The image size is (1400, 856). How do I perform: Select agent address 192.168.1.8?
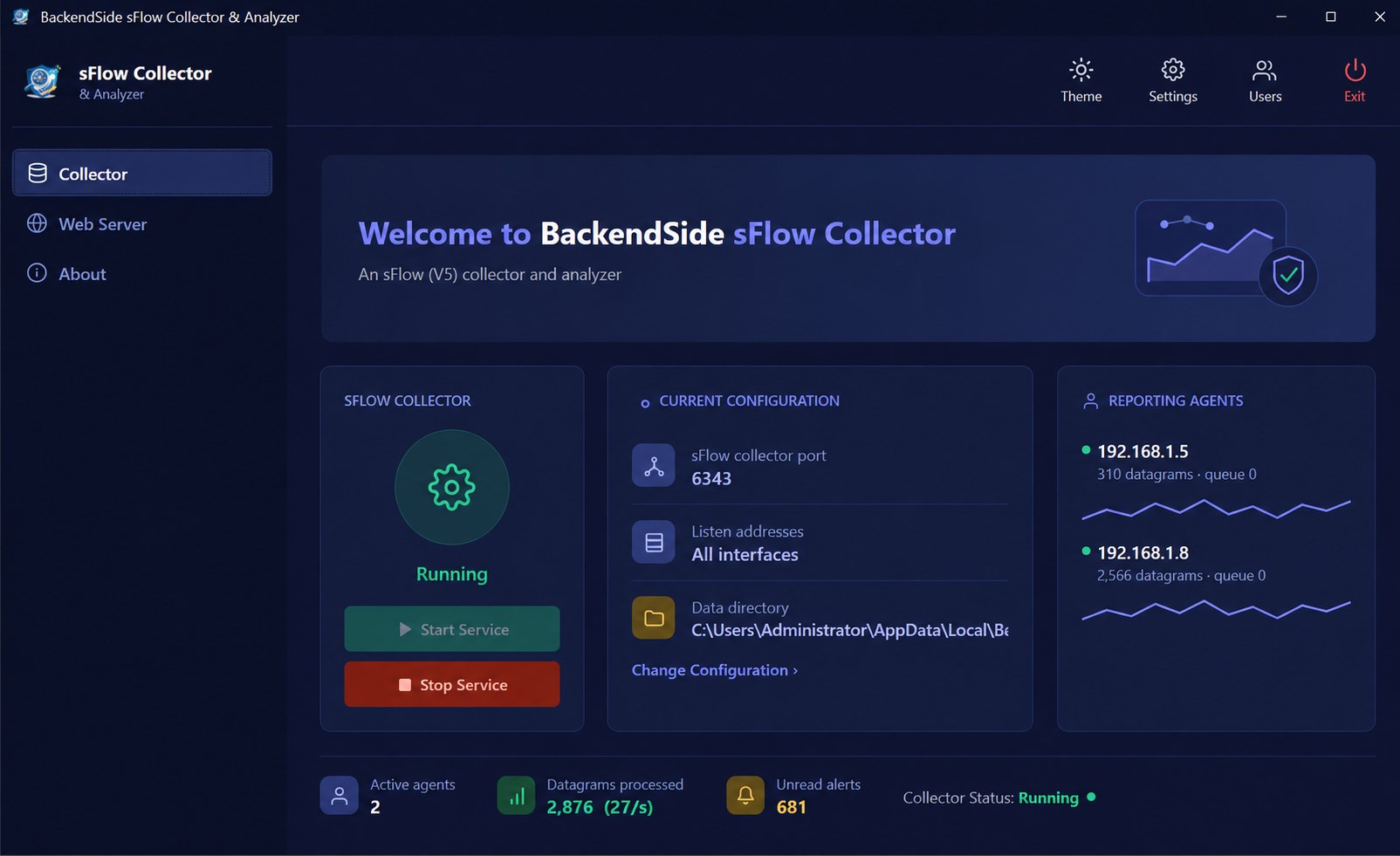point(1143,552)
